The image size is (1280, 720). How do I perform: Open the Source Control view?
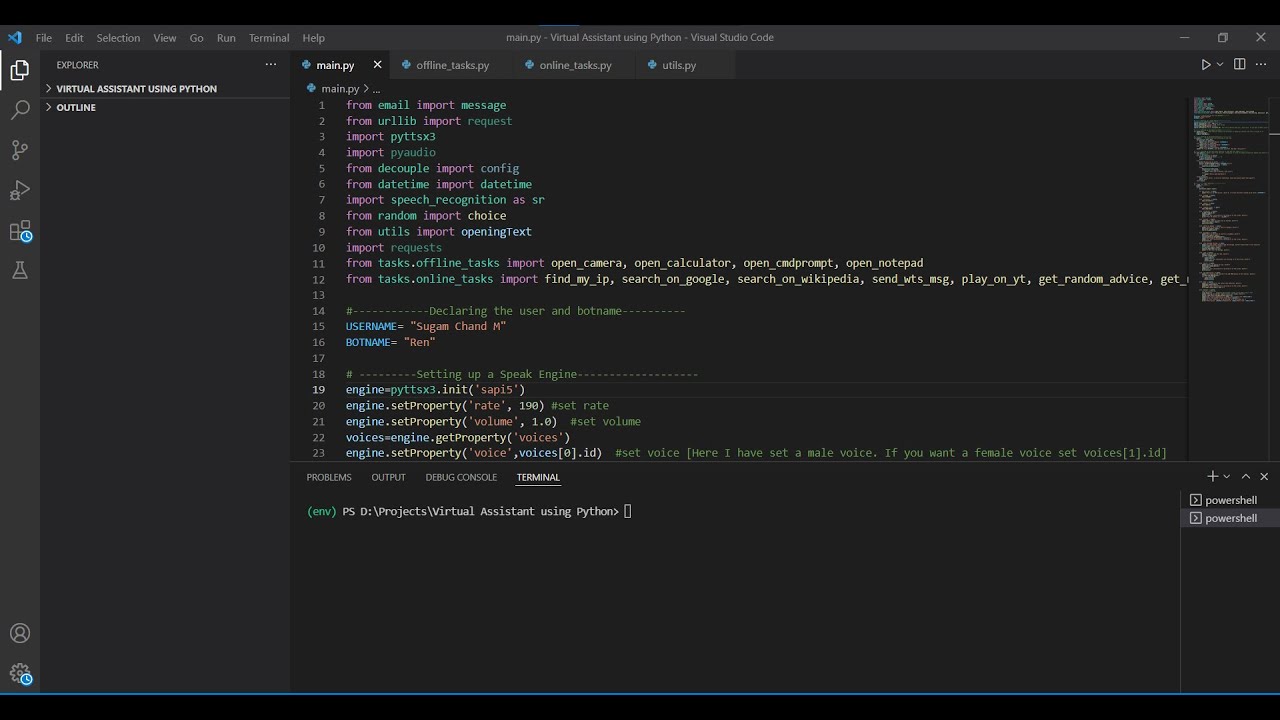click(x=20, y=150)
